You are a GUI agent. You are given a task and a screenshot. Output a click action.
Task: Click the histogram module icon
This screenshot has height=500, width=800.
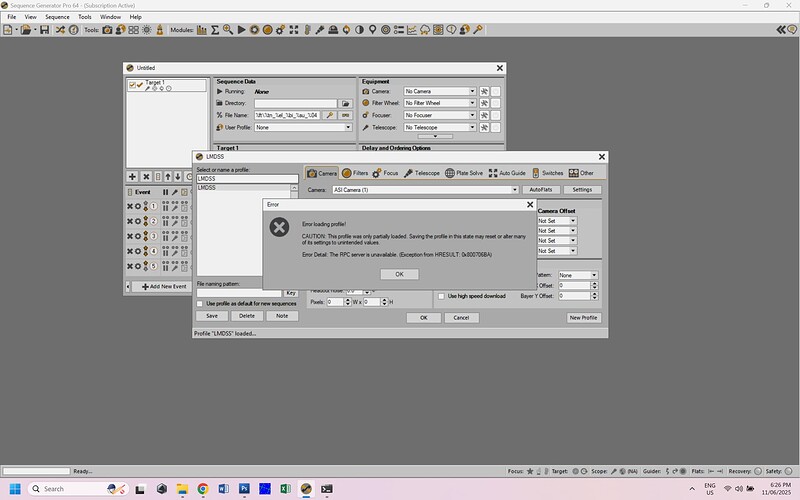(202, 30)
